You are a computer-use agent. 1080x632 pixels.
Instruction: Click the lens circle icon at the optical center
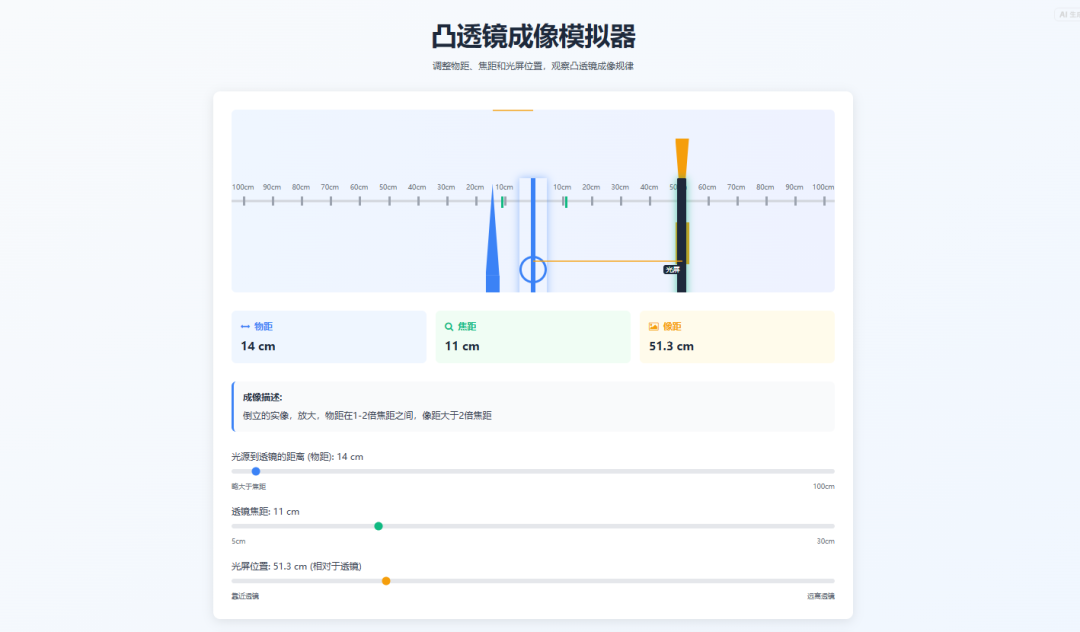pos(533,267)
